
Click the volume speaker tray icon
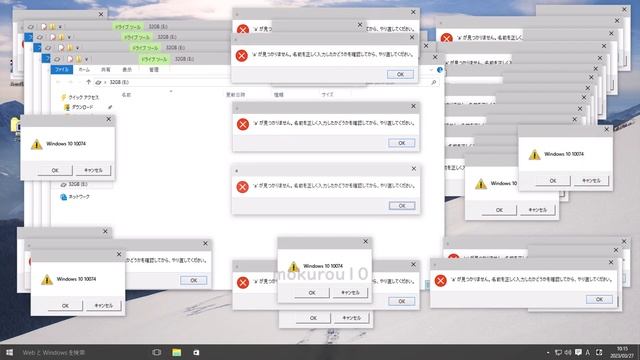coord(568,352)
